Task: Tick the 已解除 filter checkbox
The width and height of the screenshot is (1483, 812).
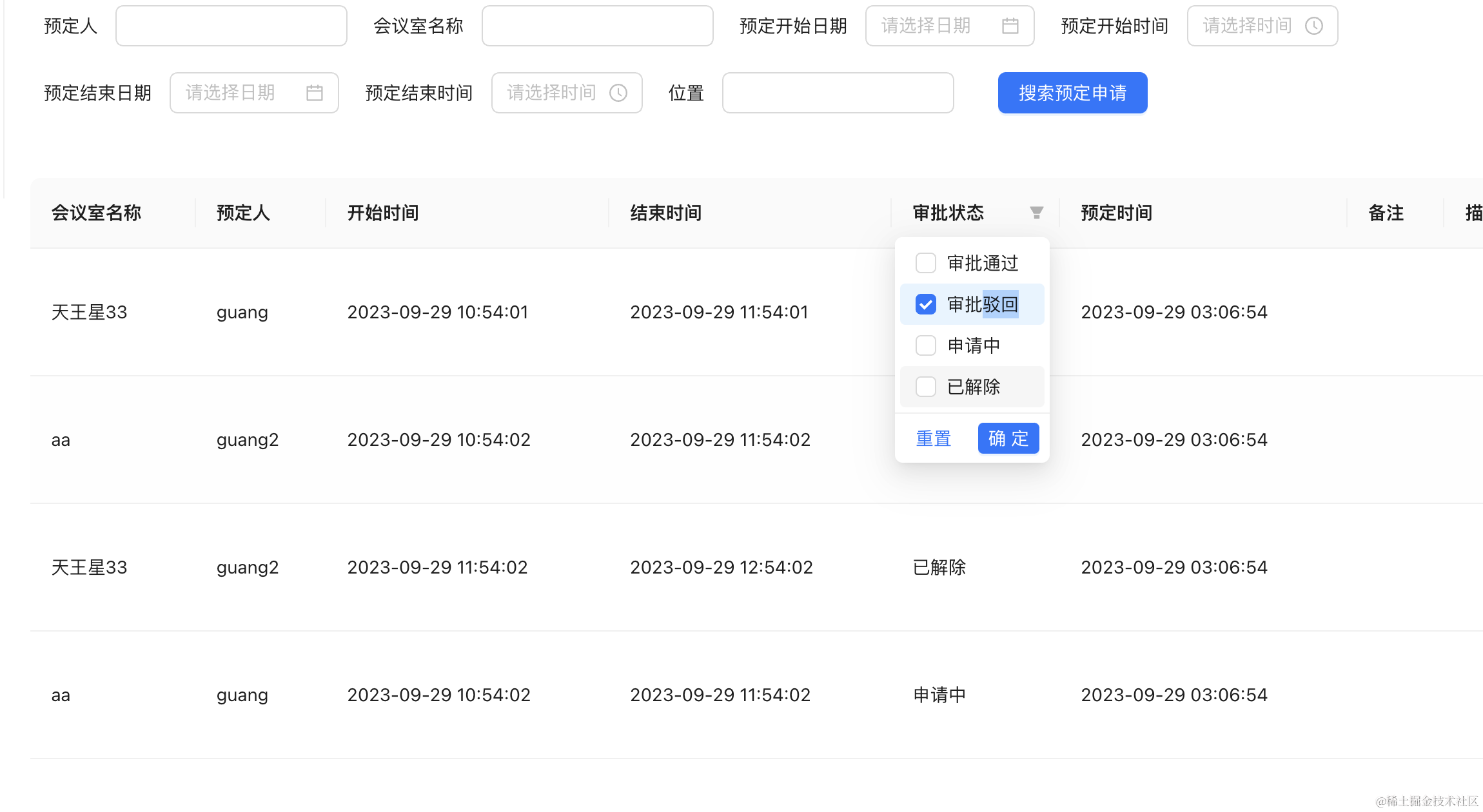Action: tap(925, 387)
